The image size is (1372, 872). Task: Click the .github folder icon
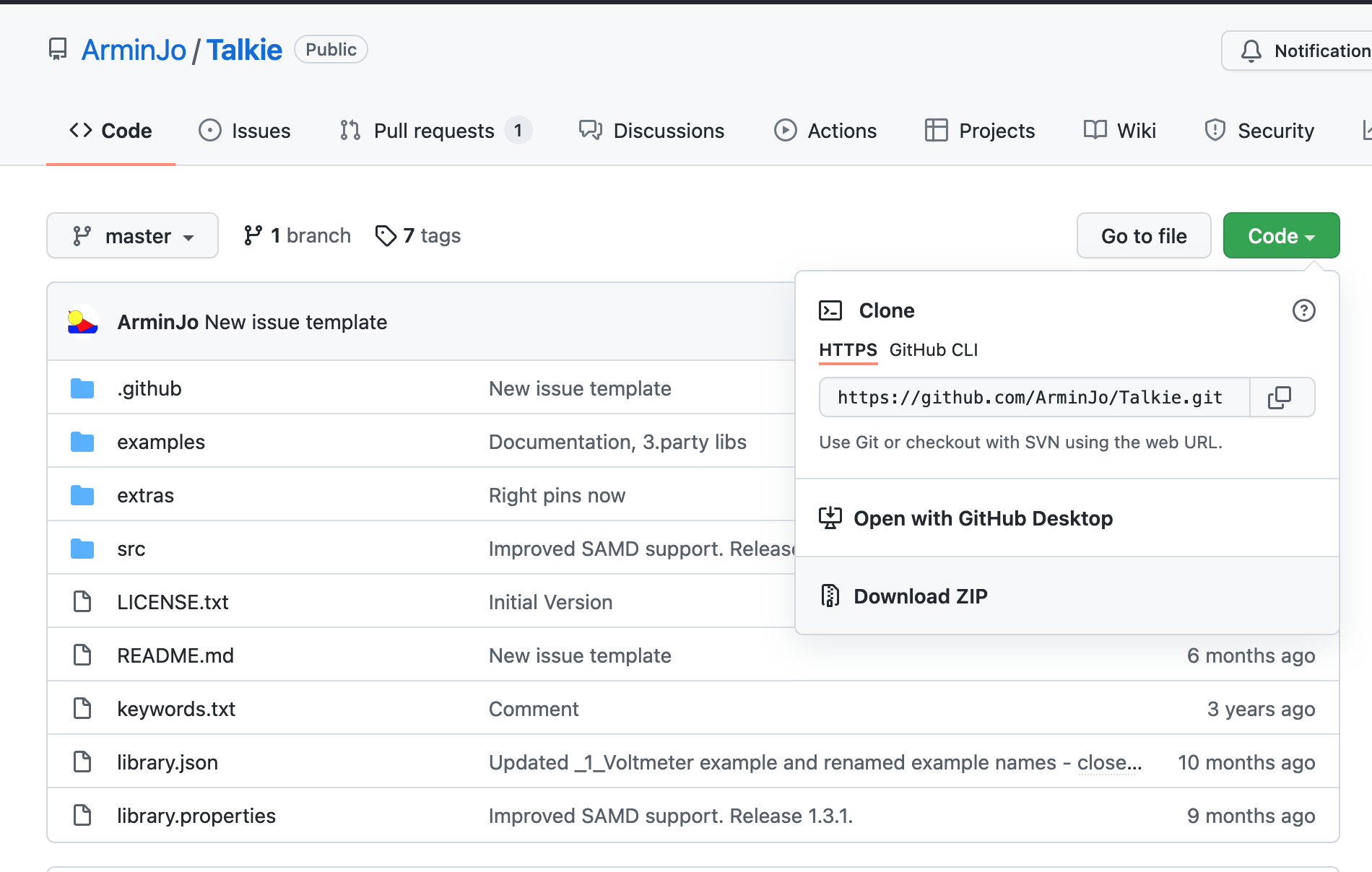(82, 388)
